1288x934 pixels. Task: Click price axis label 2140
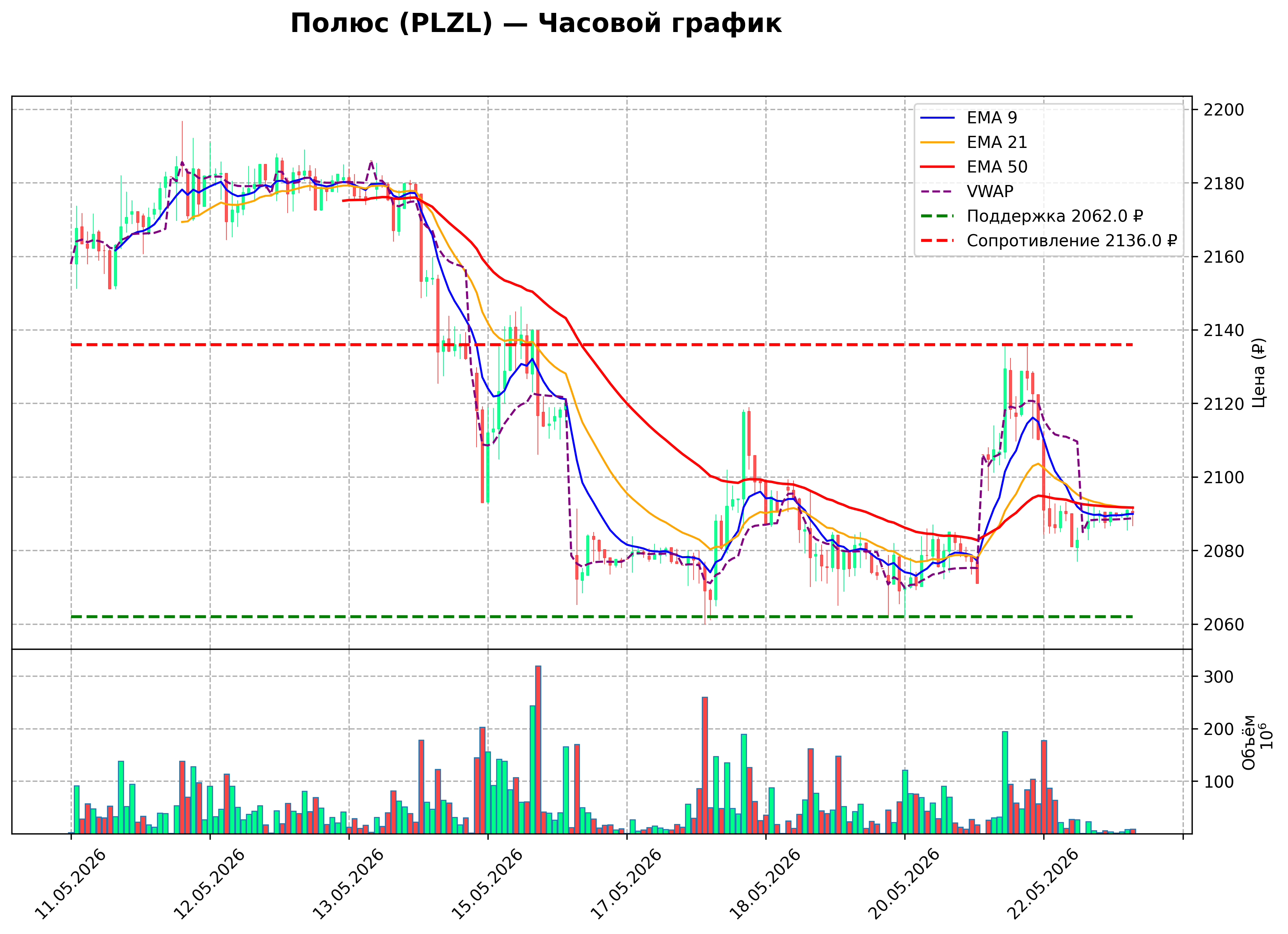click(x=1224, y=331)
